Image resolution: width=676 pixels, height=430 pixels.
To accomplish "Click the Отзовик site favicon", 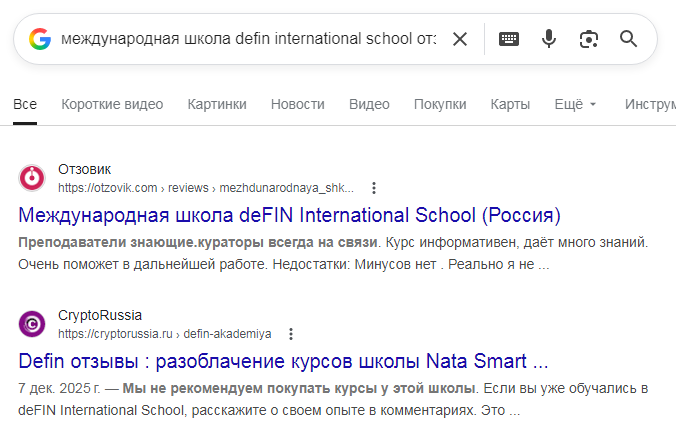I will click(33, 178).
